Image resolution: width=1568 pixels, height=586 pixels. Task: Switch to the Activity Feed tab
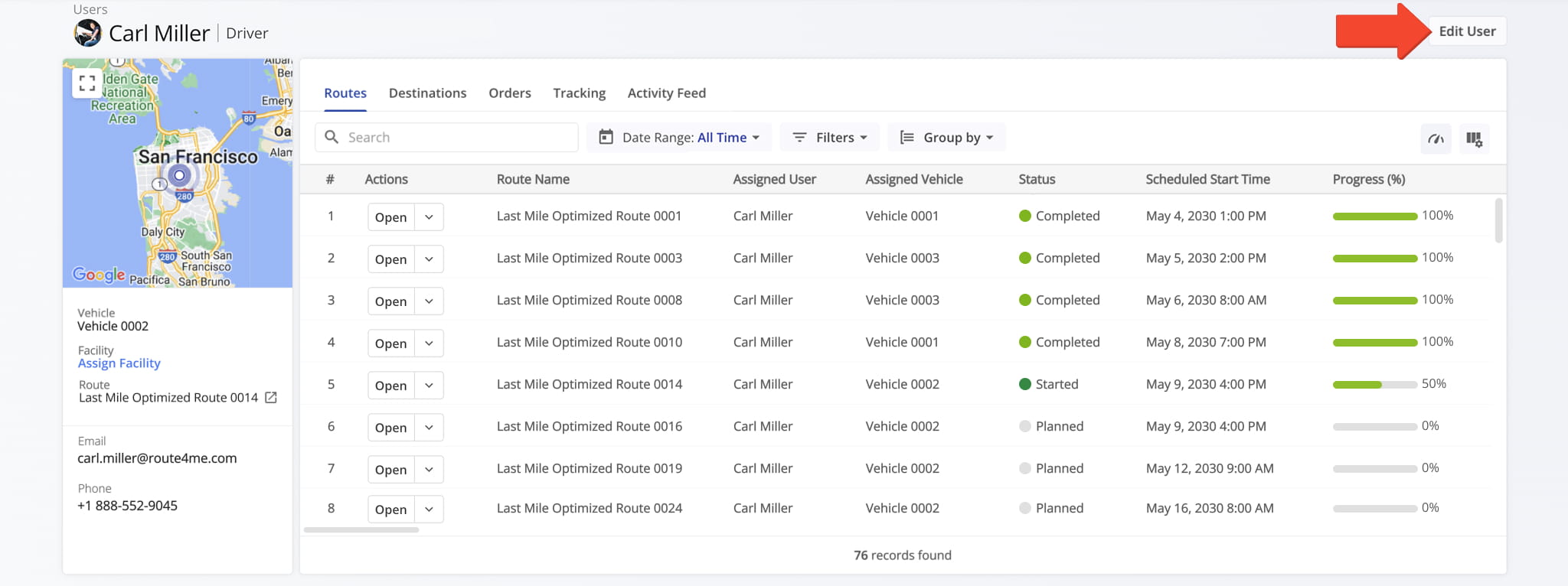click(x=666, y=93)
